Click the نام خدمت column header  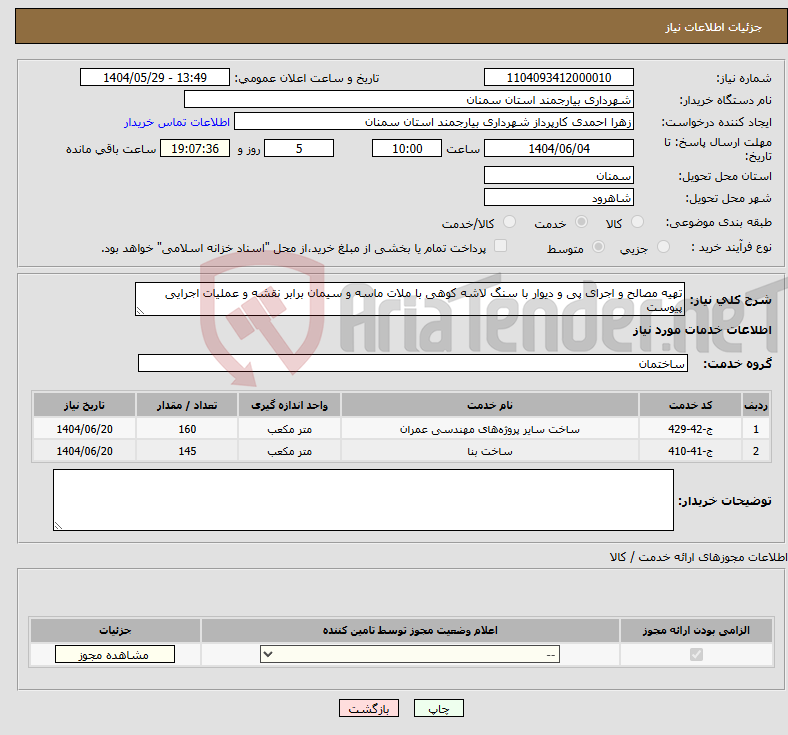pyautogui.click(x=489, y=405)
